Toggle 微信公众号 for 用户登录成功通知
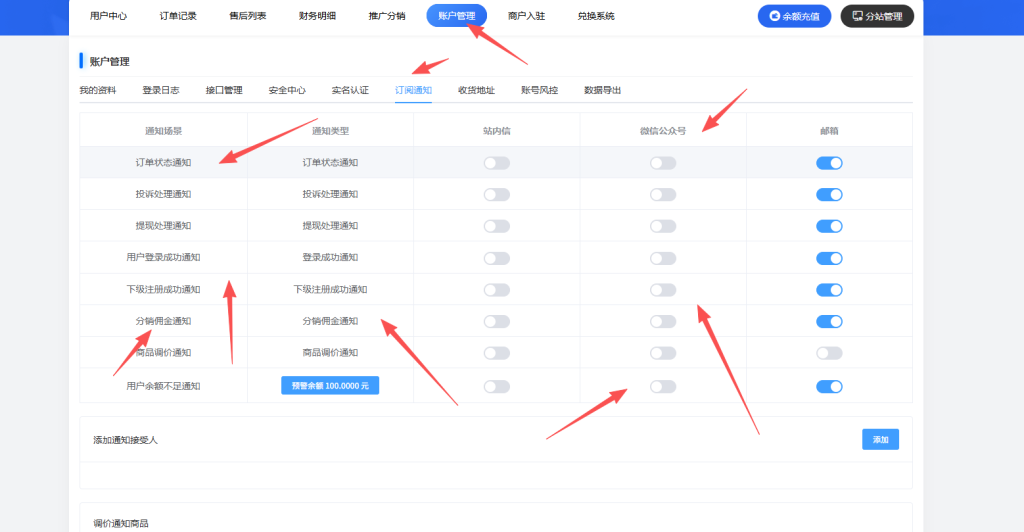This screenshot has height=532, width=1024. pos(662,258)
